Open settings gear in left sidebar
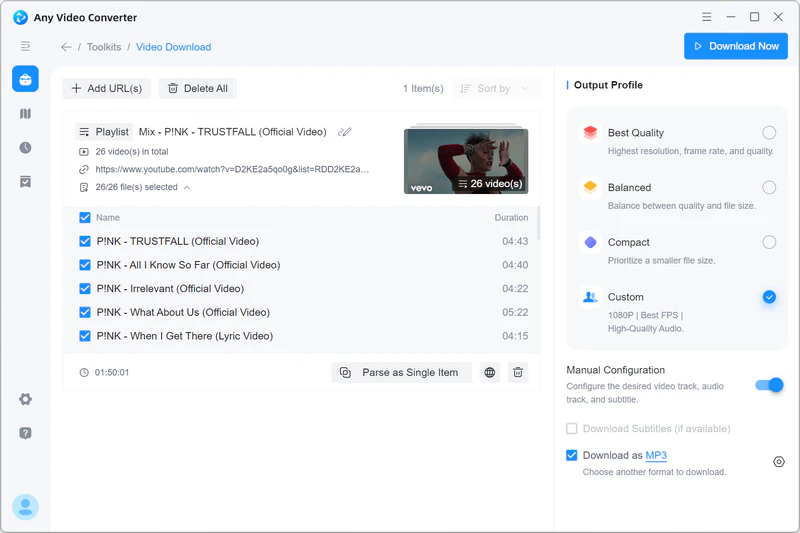This screenshot has width=800, height=533. tap(25, 399)
